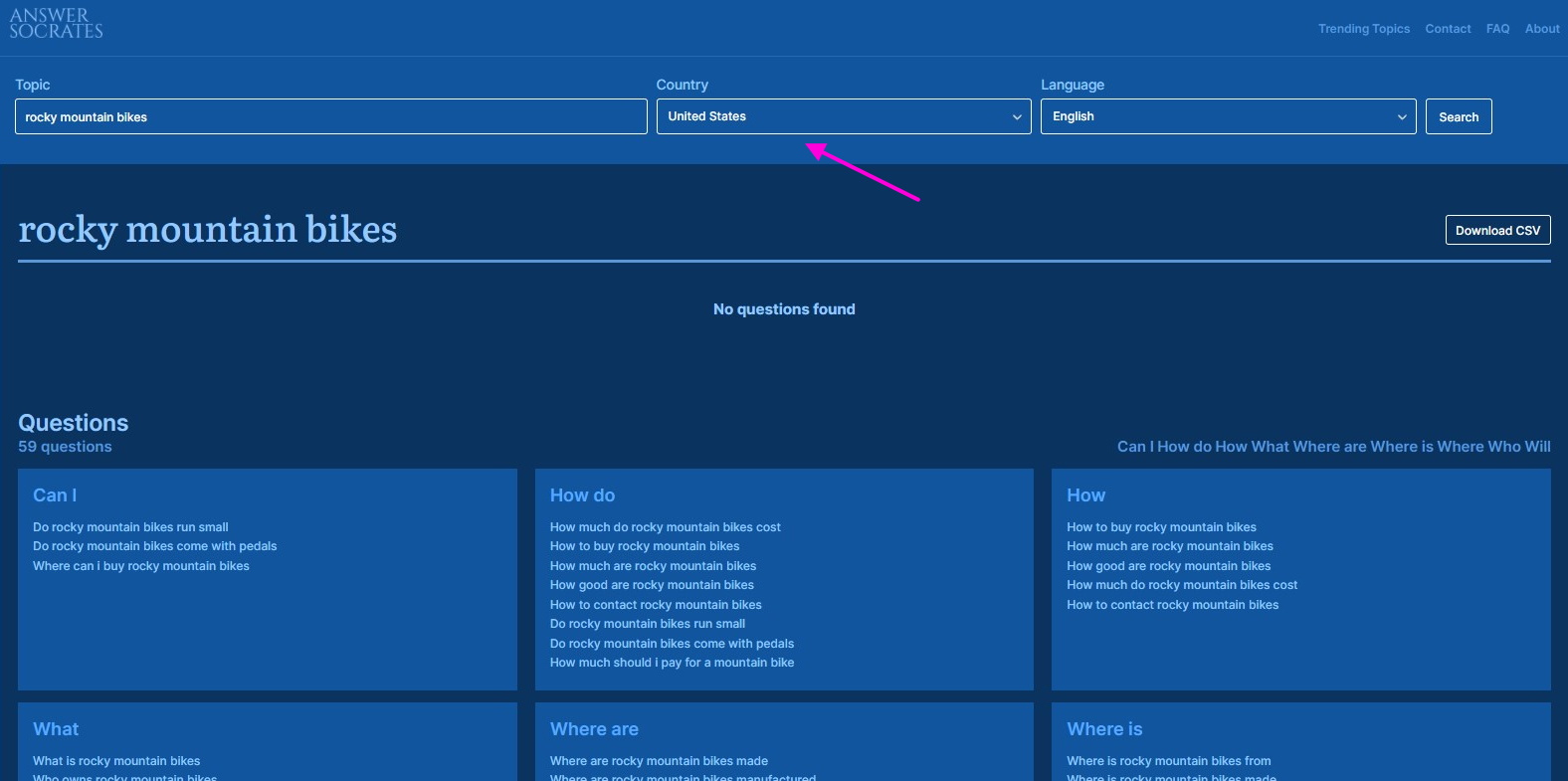Click the 'How do' card heading

pos(582,495)
